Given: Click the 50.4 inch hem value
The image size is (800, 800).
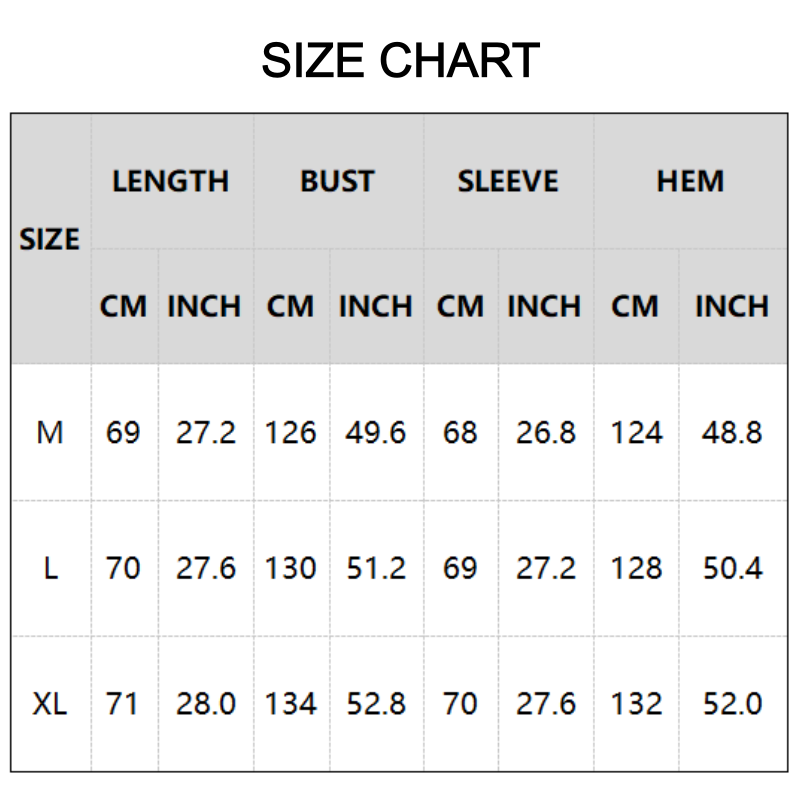Looking at the screenshot, I should (x=732, y=568).
